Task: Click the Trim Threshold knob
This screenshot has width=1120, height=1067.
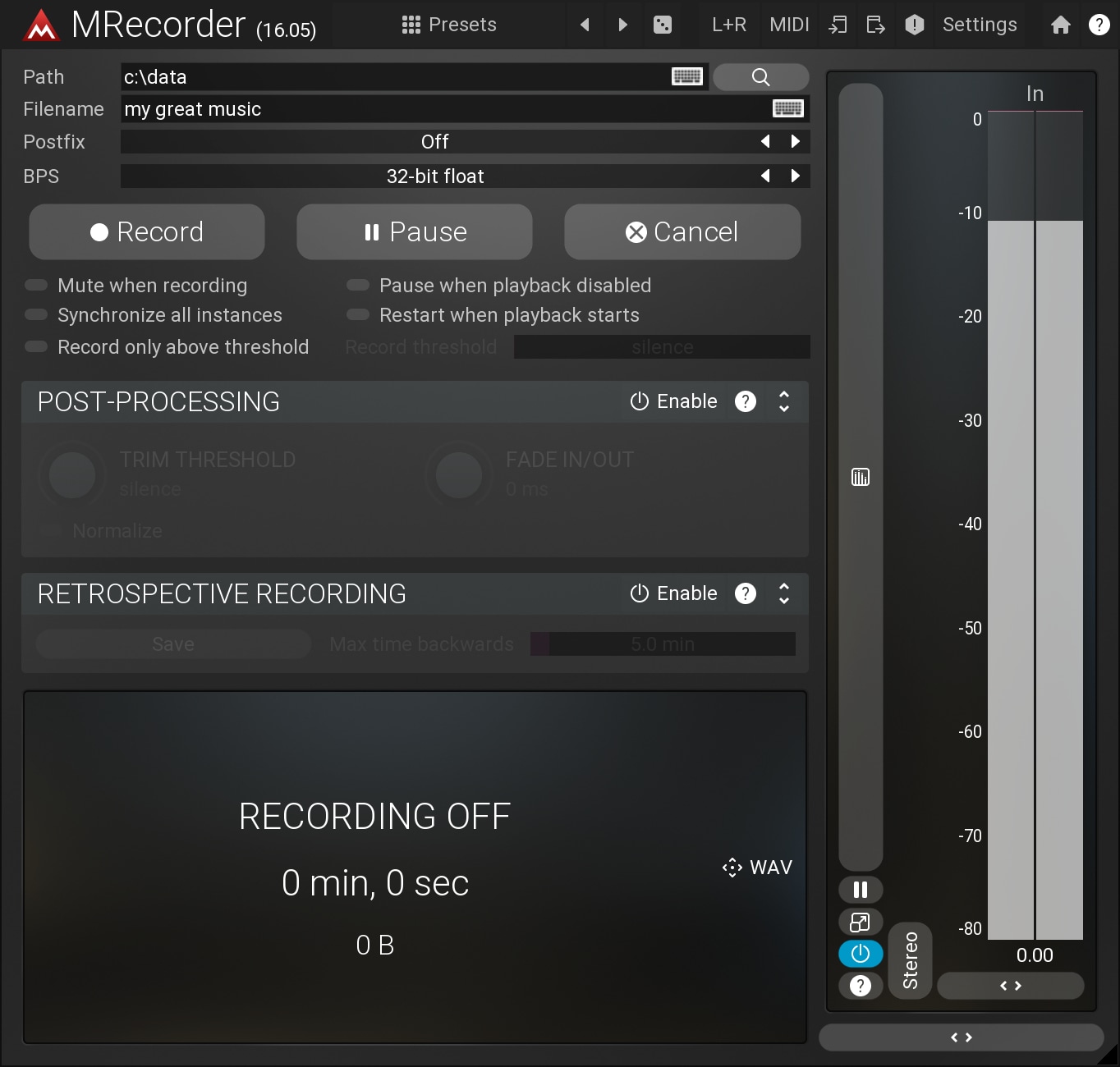Action: click(72, 474)
